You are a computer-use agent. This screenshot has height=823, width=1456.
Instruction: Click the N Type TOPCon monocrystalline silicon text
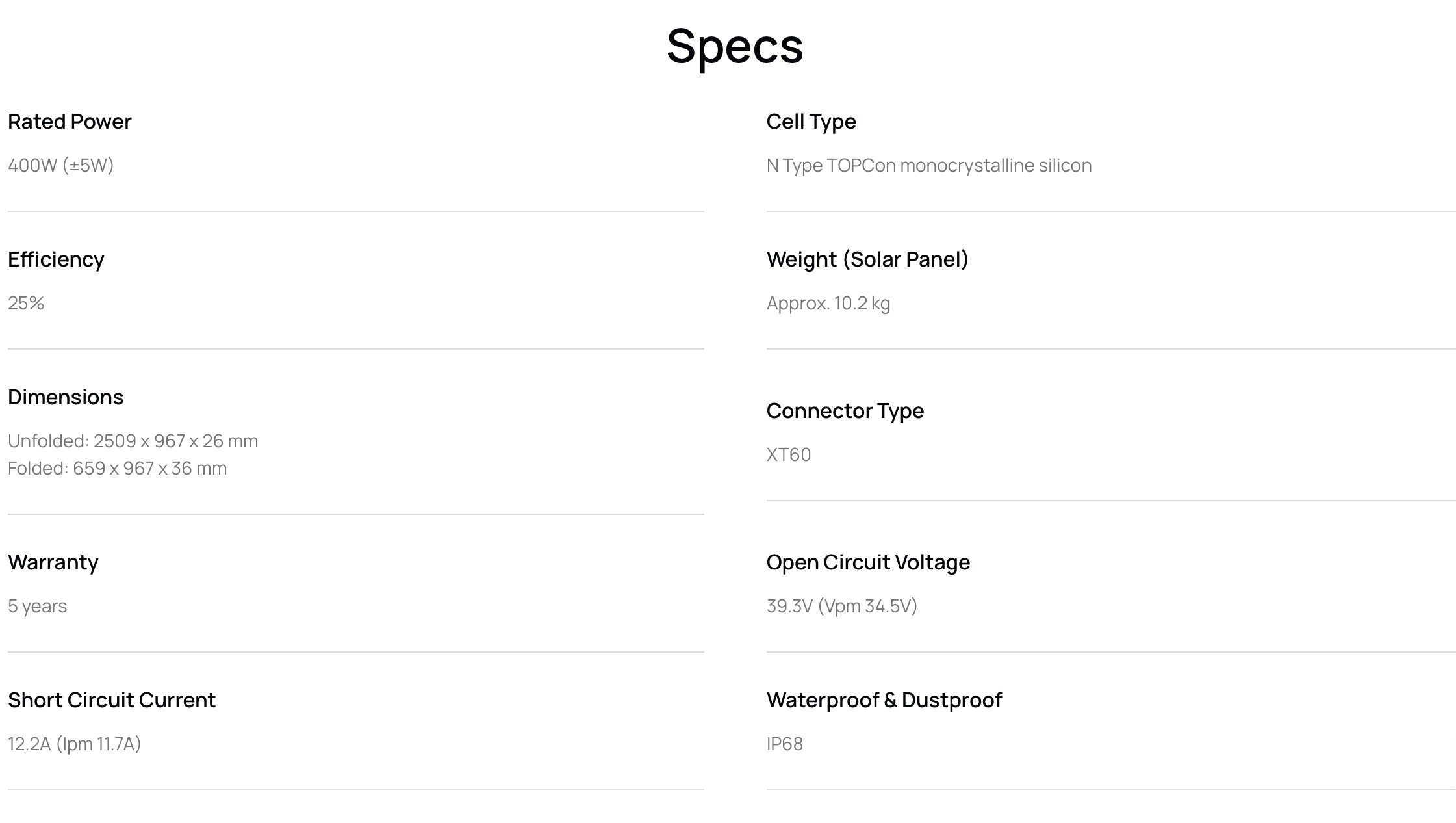928,165
